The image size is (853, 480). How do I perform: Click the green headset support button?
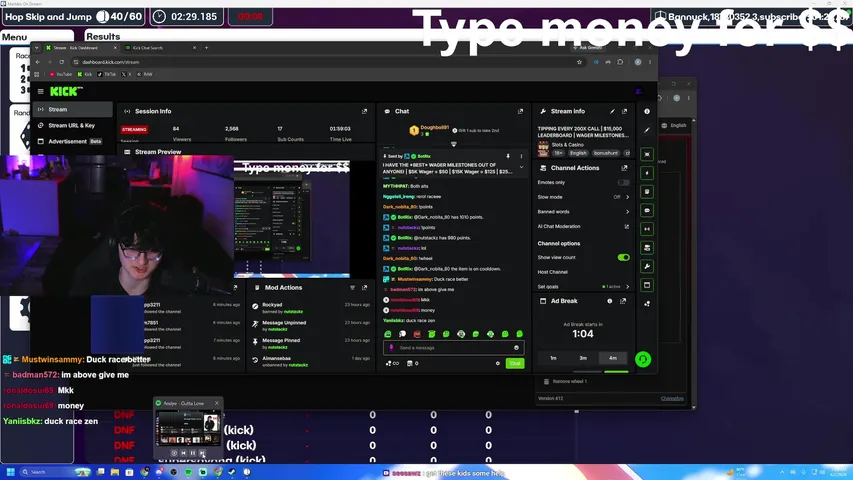coord(643,359)
